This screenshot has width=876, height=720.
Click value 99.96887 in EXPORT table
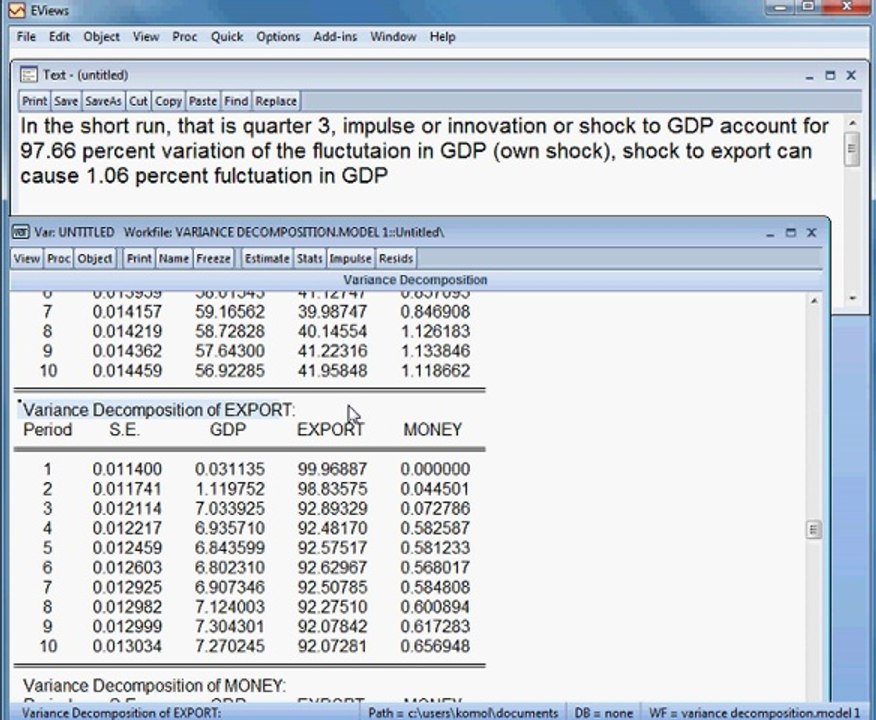pos(332,469)
